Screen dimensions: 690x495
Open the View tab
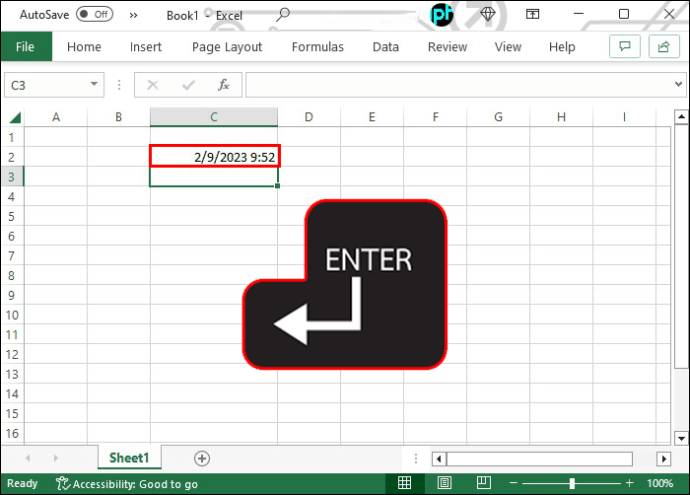click(508, 47)
